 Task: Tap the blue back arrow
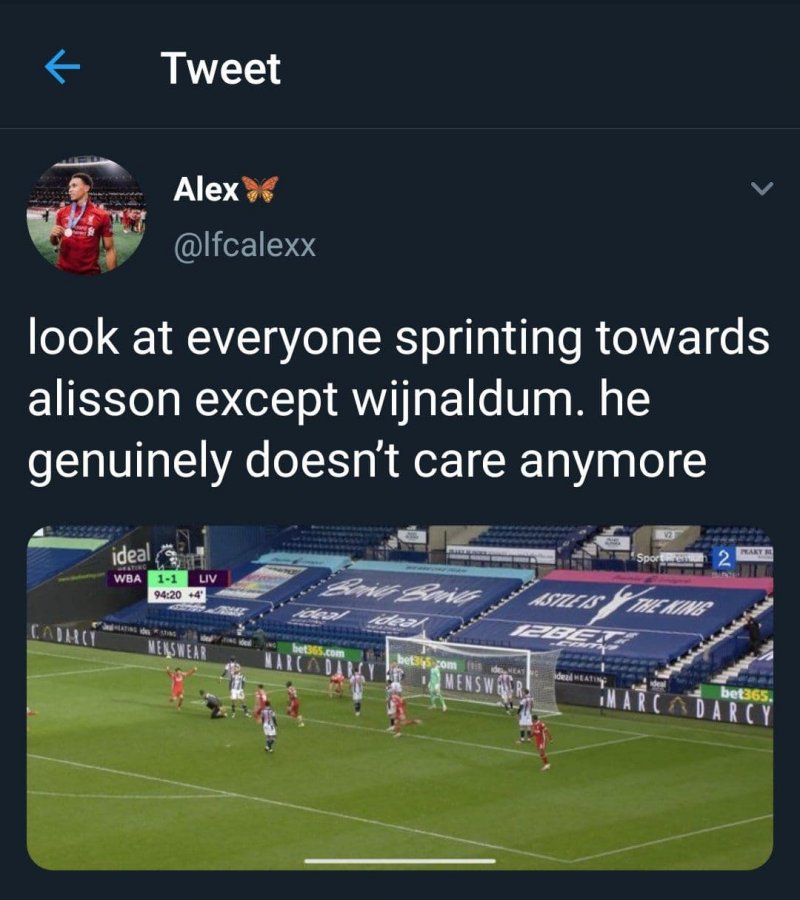pos(62,67)
